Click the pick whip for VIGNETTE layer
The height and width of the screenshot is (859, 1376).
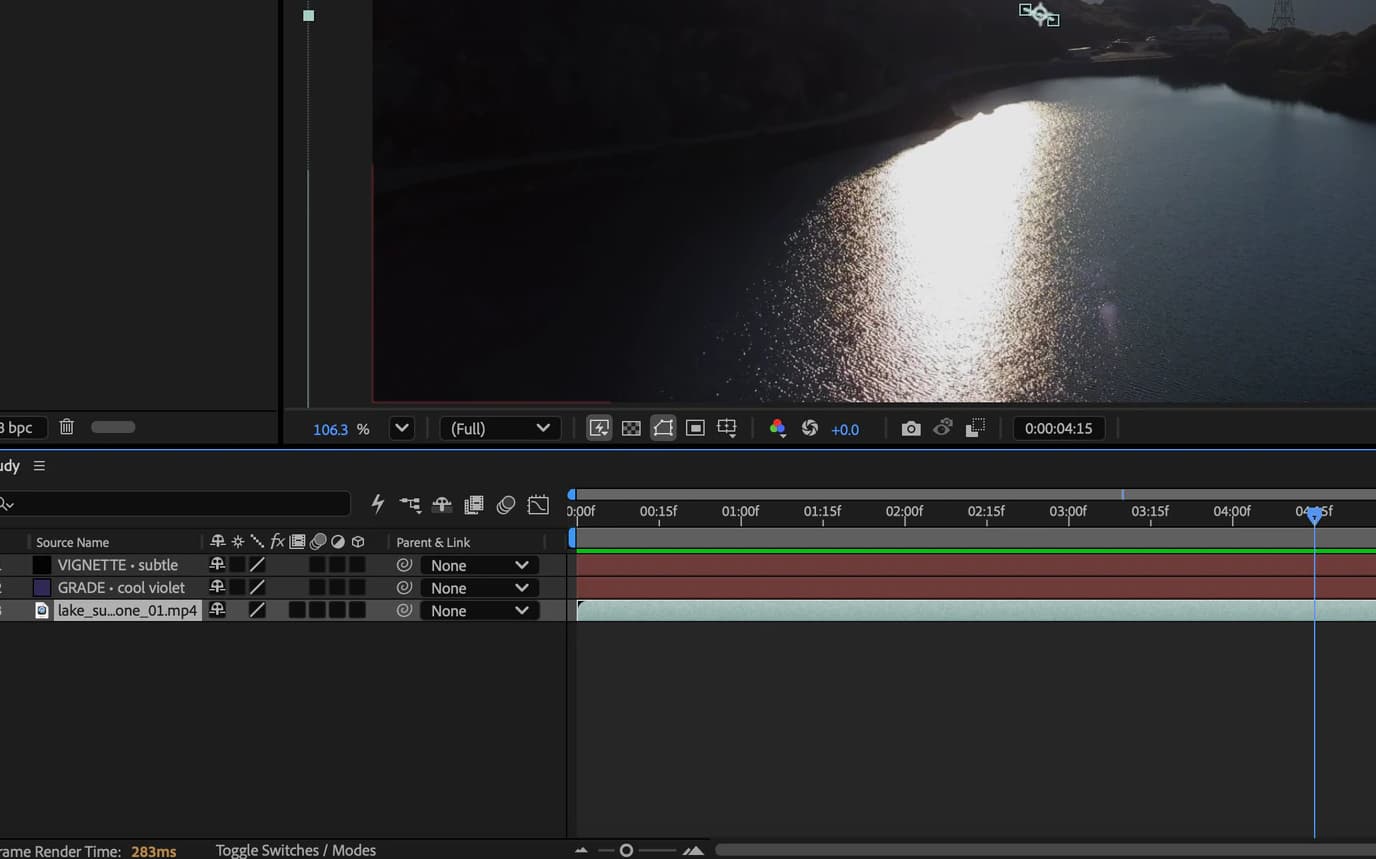[x=404, y=565]
